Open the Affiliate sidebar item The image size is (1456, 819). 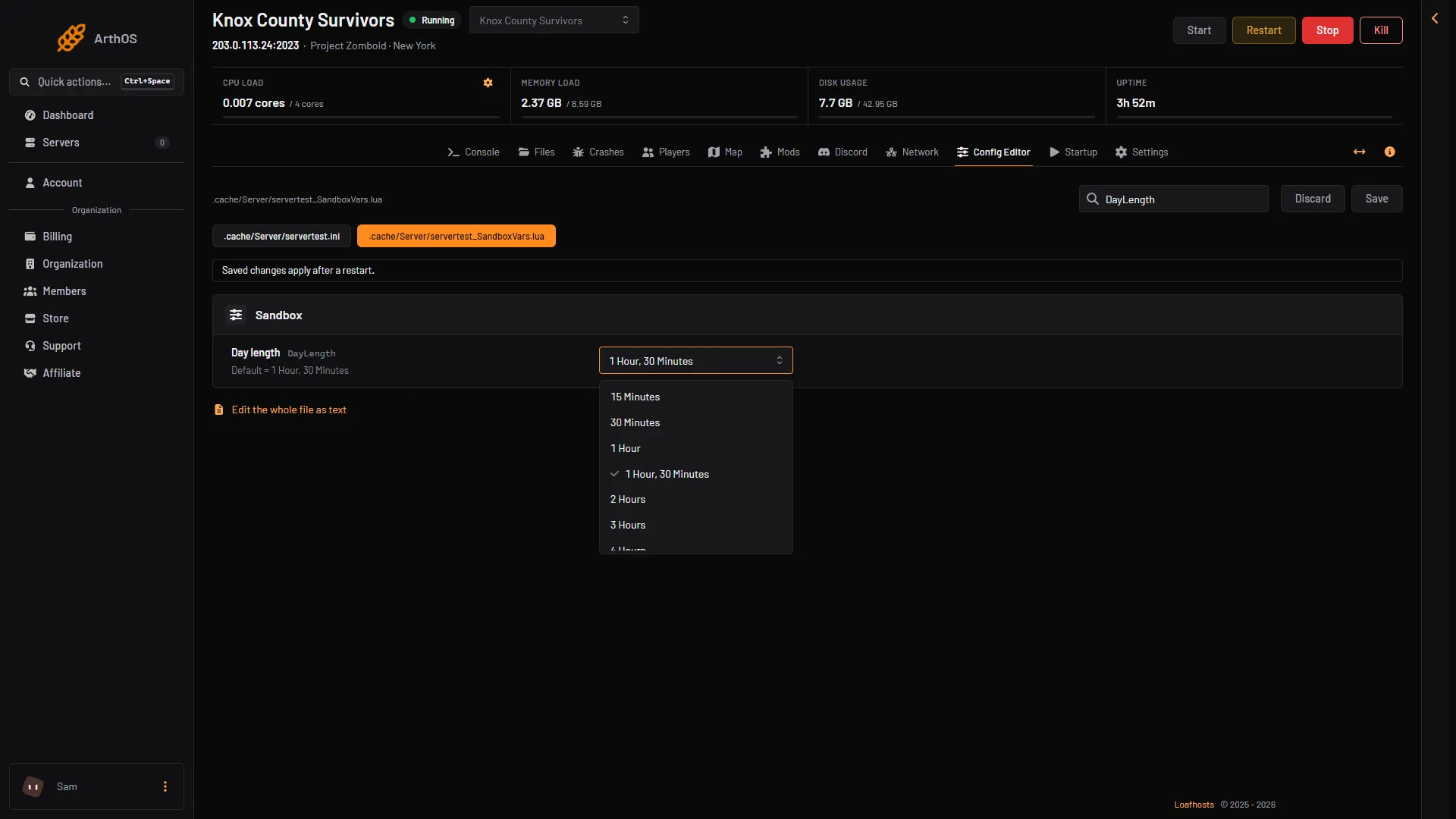point(96,373)
